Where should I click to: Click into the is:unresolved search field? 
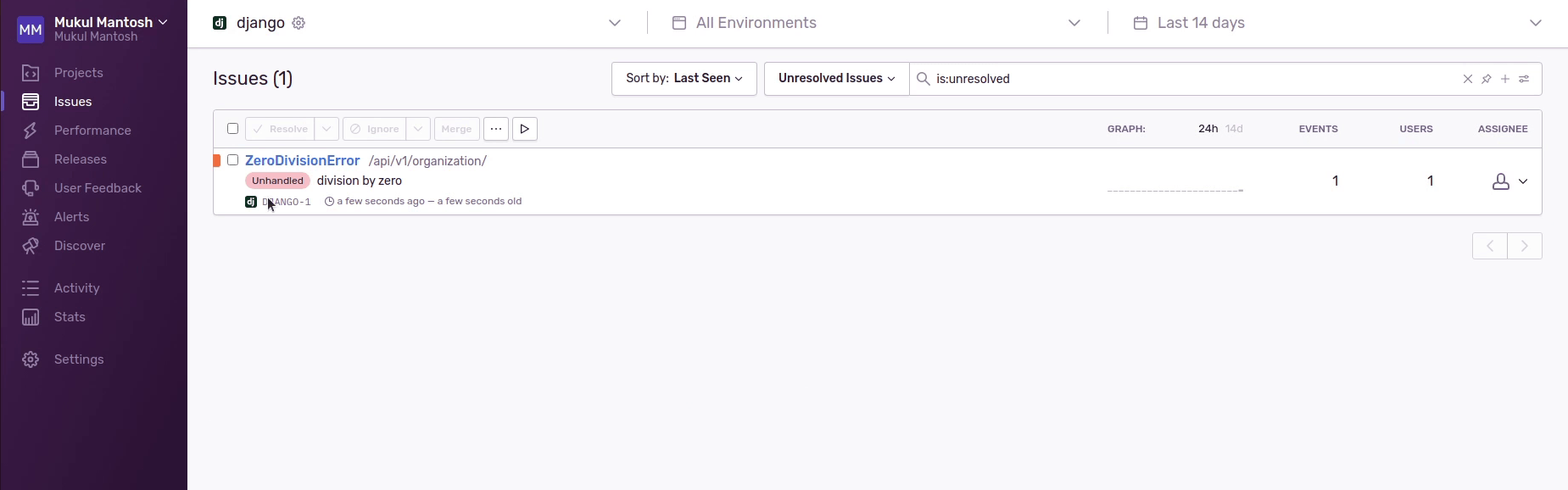click(x=1187, y=79)
